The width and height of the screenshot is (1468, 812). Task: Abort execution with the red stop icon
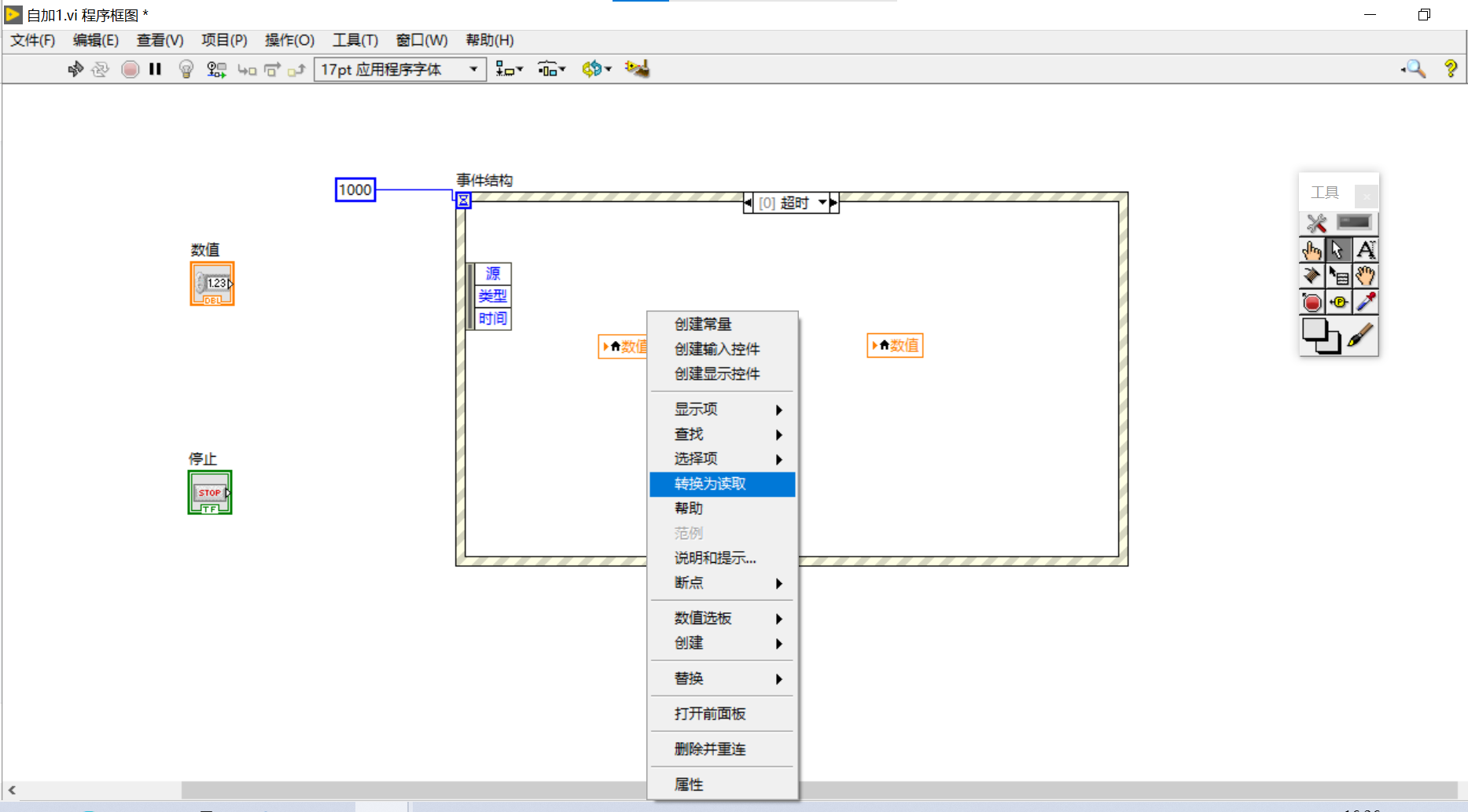pos(130,69)
